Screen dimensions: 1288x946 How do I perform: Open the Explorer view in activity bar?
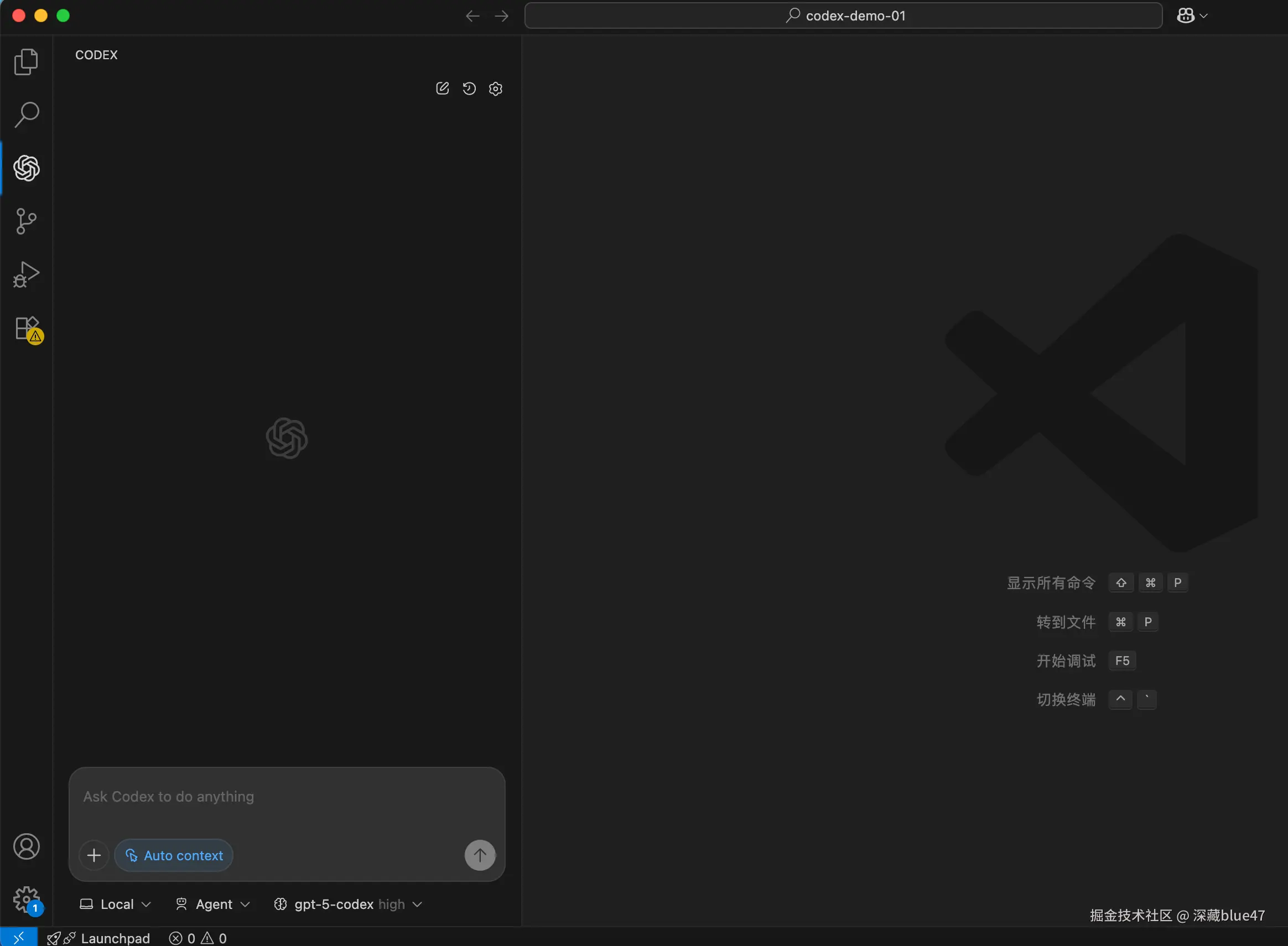(26, 62)
